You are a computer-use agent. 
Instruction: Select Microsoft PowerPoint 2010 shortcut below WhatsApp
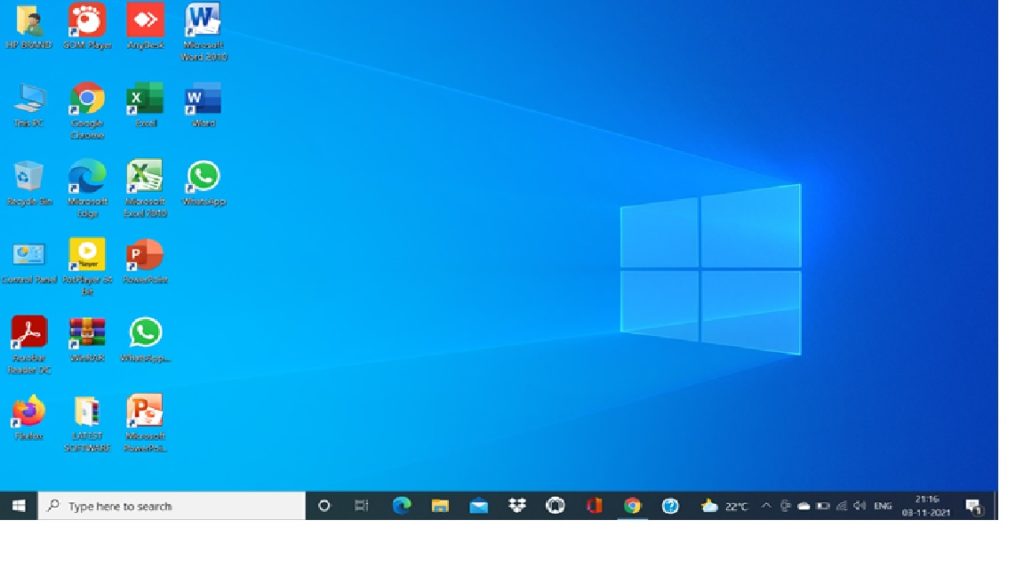click(x=145, y=423)
